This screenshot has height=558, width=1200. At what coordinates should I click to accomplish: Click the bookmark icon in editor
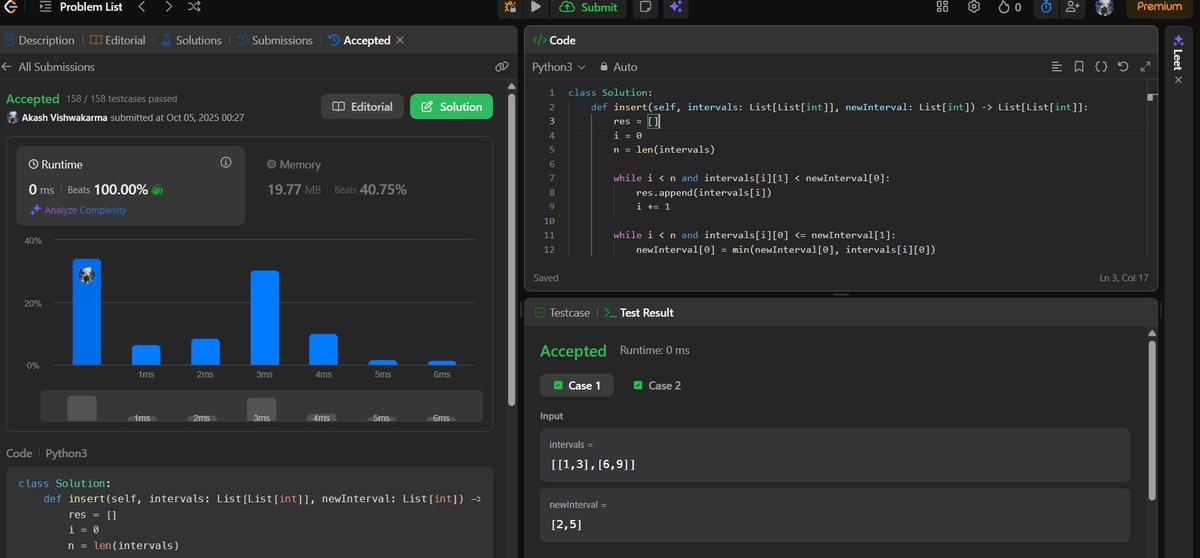1079,67
